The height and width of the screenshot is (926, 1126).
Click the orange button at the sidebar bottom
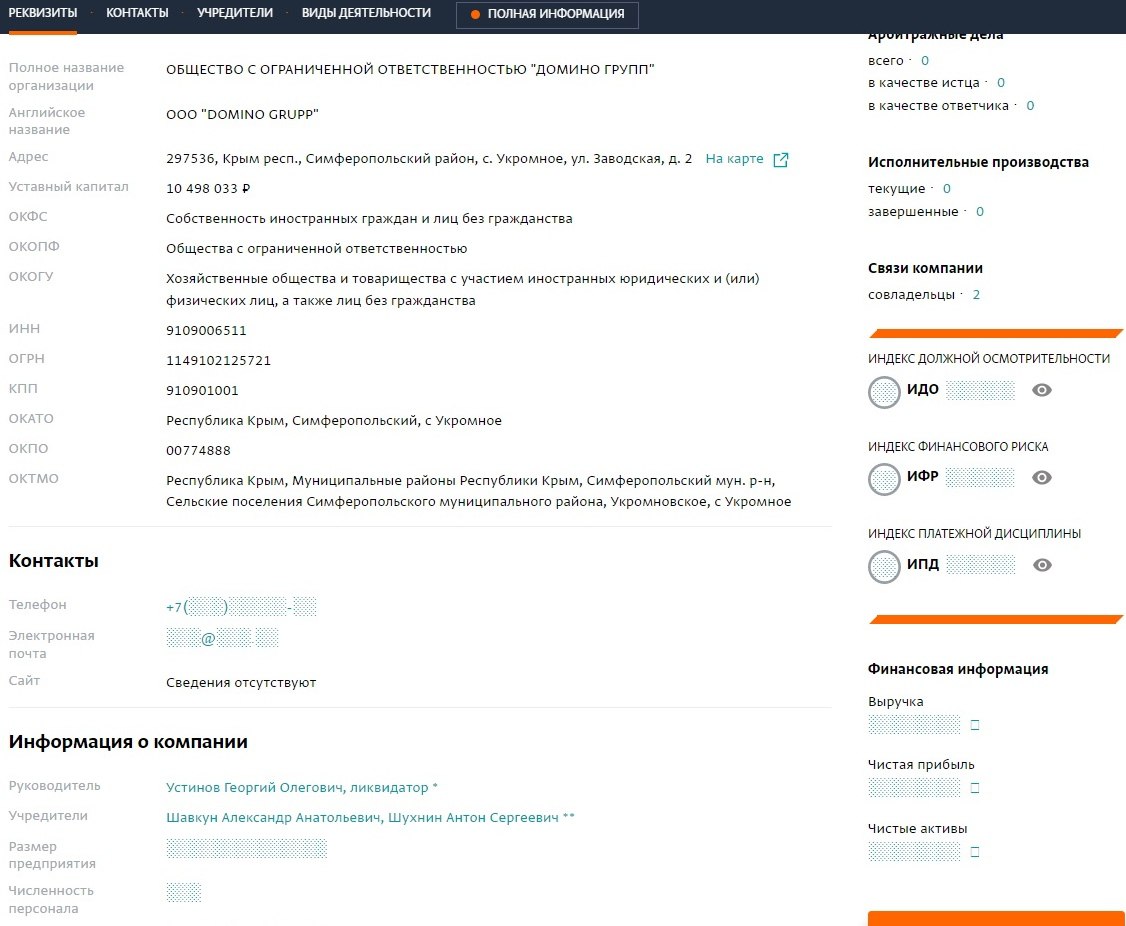(x=996, y=918)
